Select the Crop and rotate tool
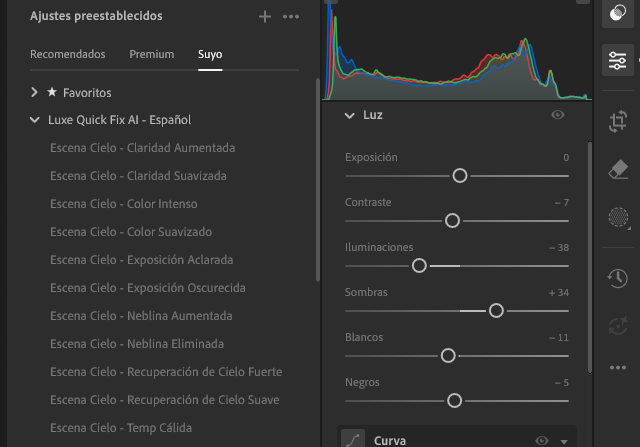The height and width of the screenshot is (447, 640). coord(617,122)
